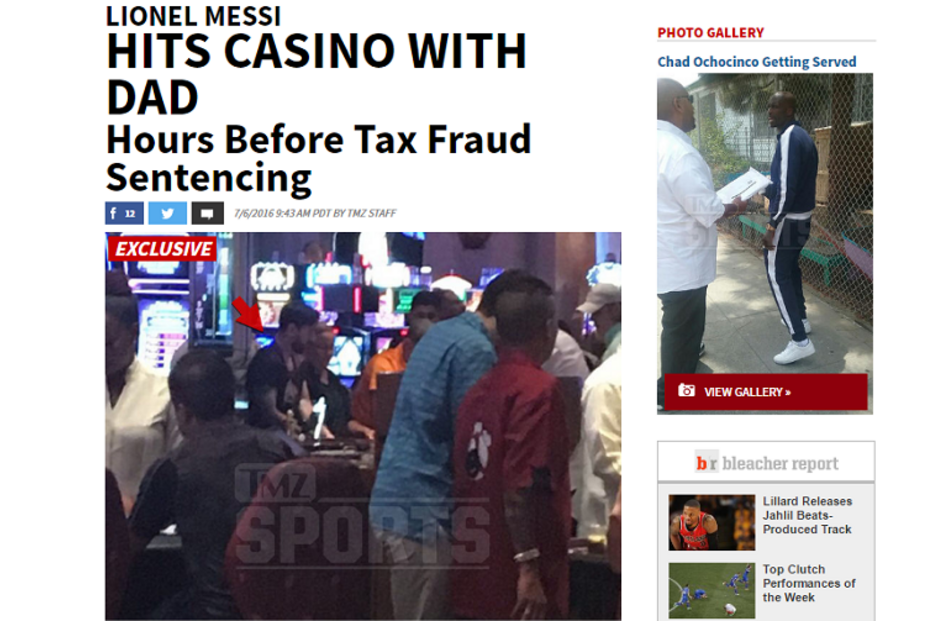The image size is (932, 621).
Task: Click the Chad Ochocinco gallery photo
Action: pyautogui.click(x=765, y=223)
